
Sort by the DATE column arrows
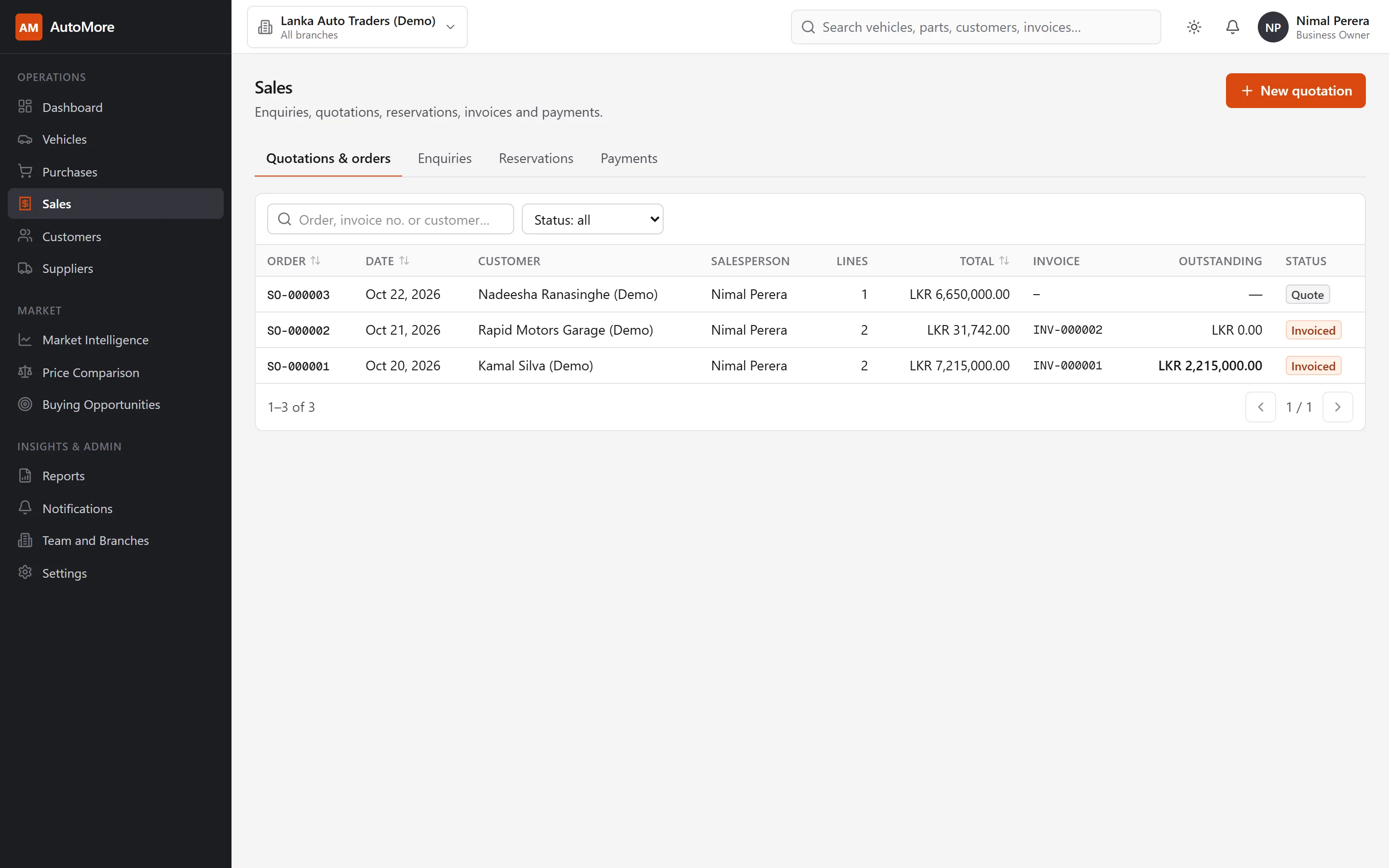click(x=404, y=260)
